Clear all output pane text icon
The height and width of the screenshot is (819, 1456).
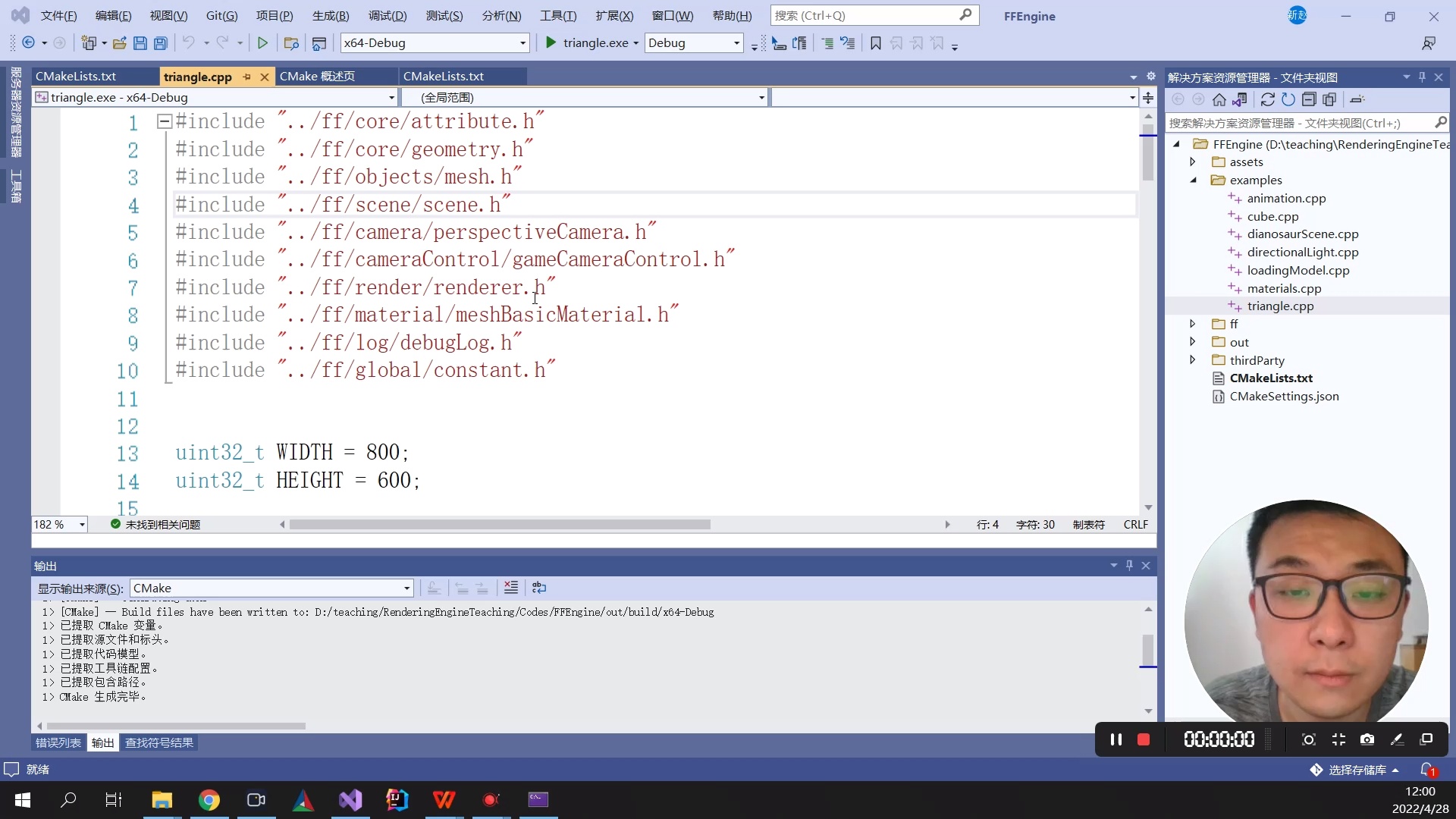click(511, 588)
